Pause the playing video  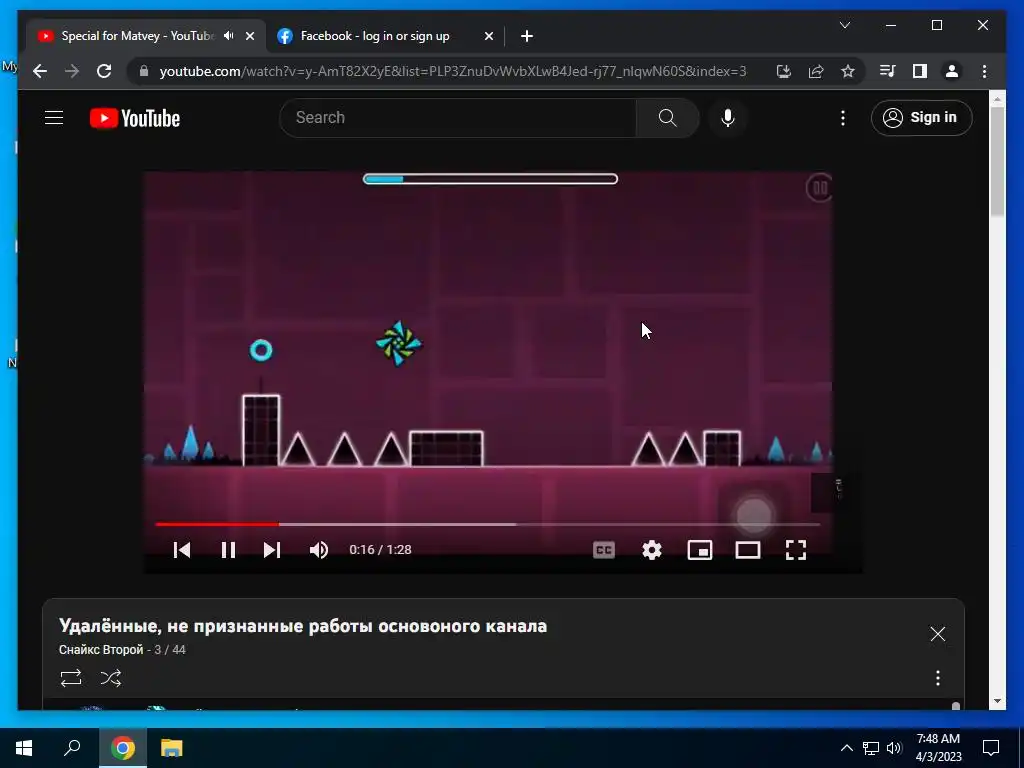[228, 550]
